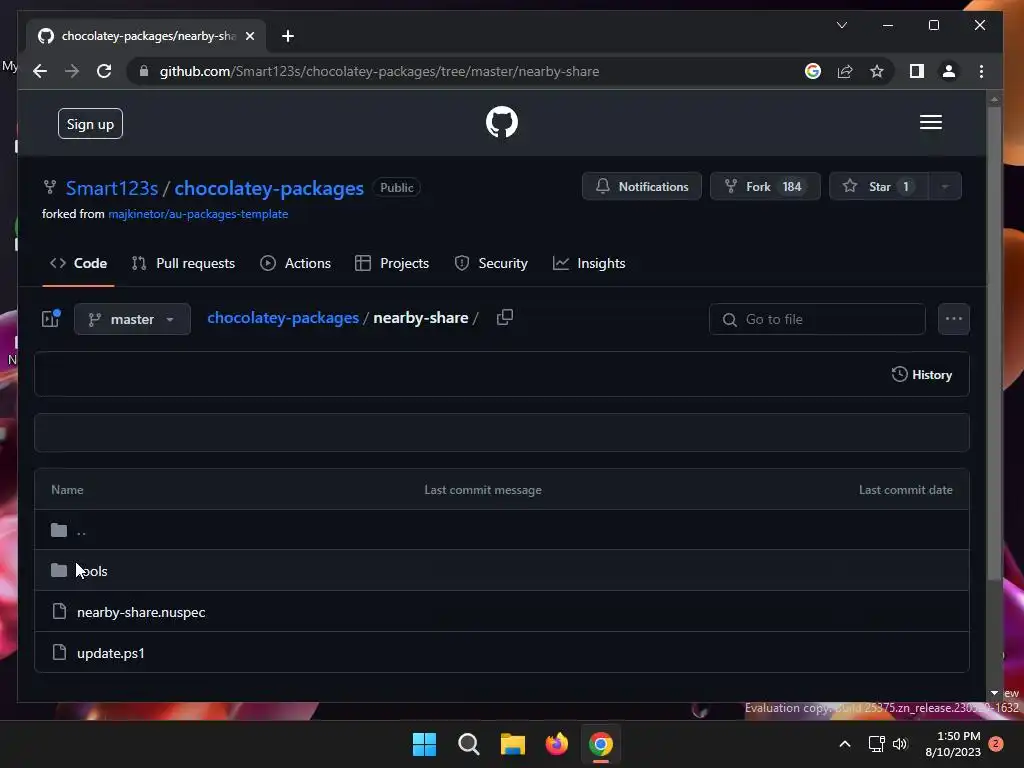Copy the path using the copy icon
The image size is (1024, 768).
click(x=505, y=317)
